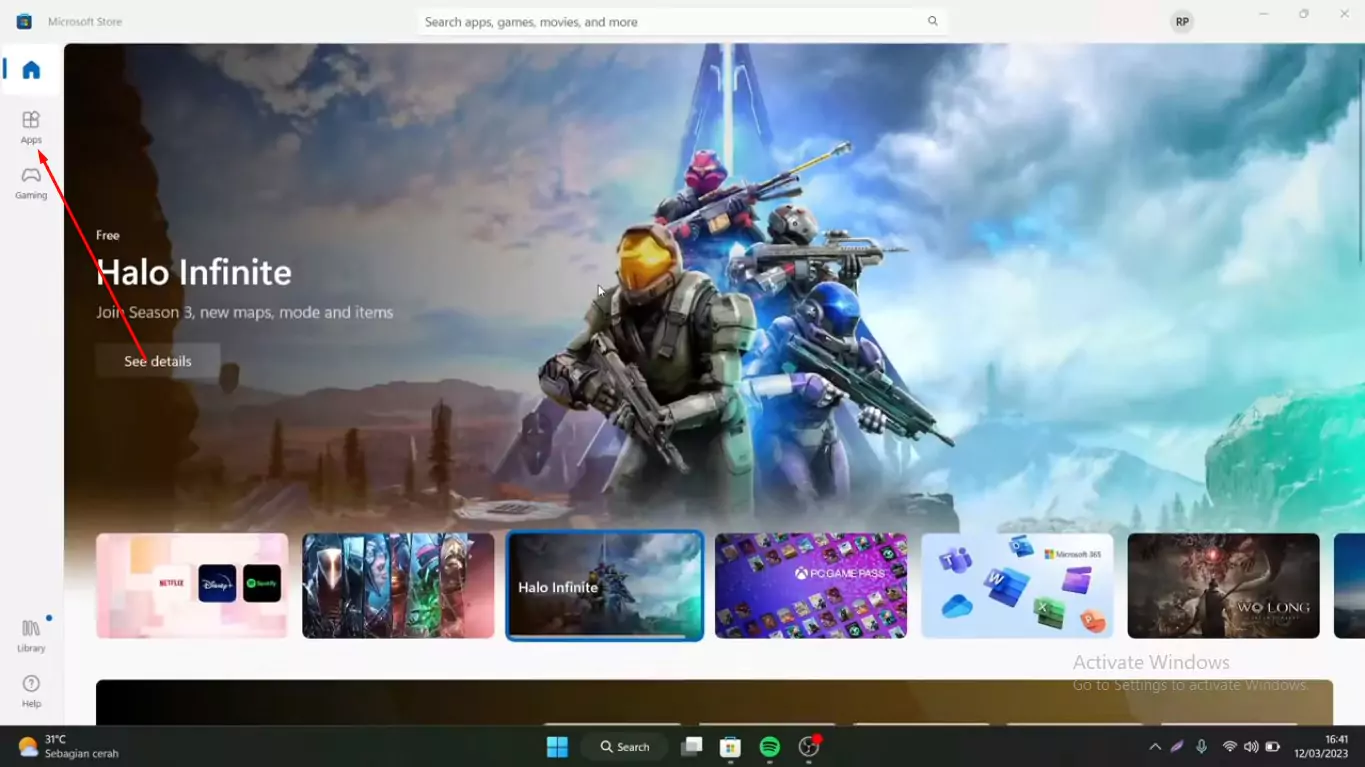
Task: Open Spotify from the taskbar
Action: [770, 747]
